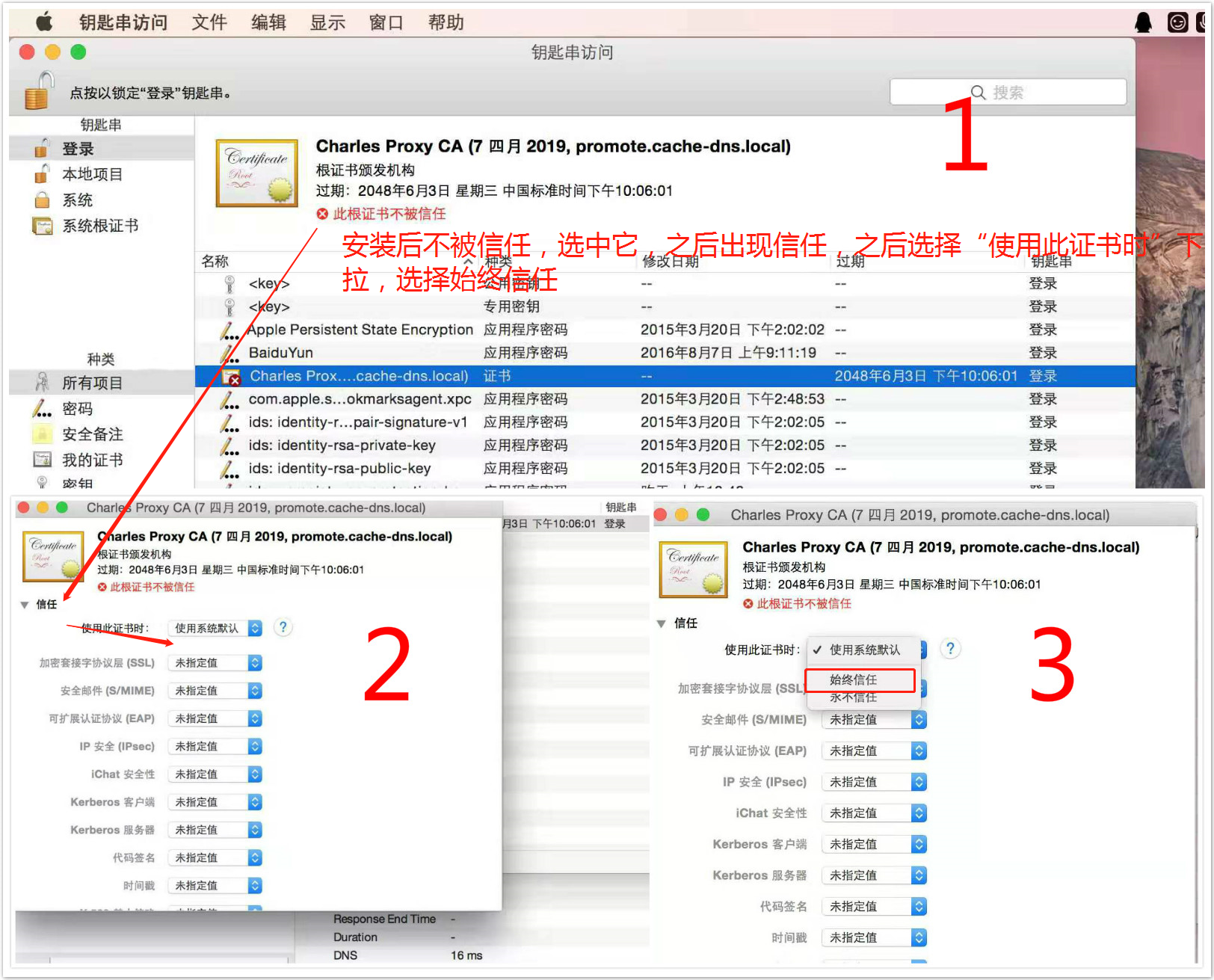Select 所有项目 category
The image size is (1214, 980).
click(102, 383)
